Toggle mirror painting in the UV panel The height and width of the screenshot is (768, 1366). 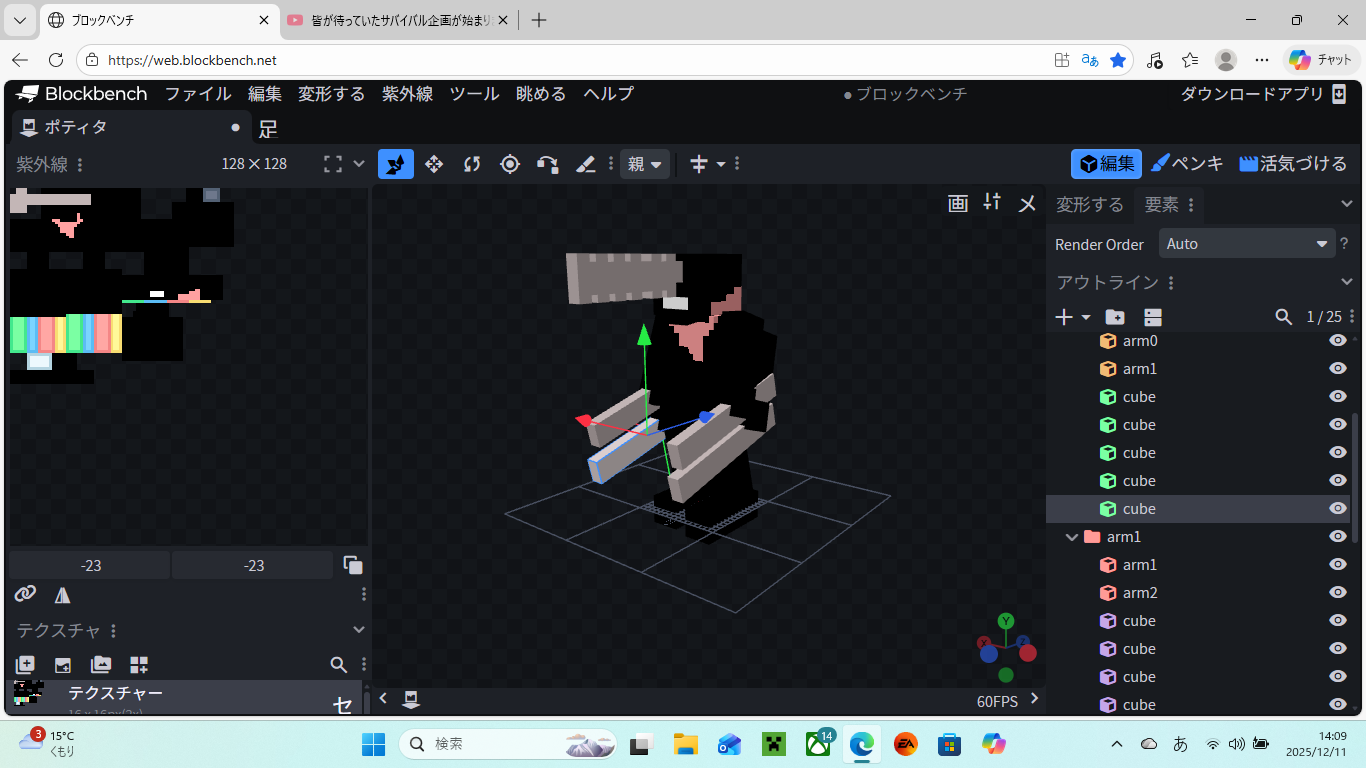[62, 594]
